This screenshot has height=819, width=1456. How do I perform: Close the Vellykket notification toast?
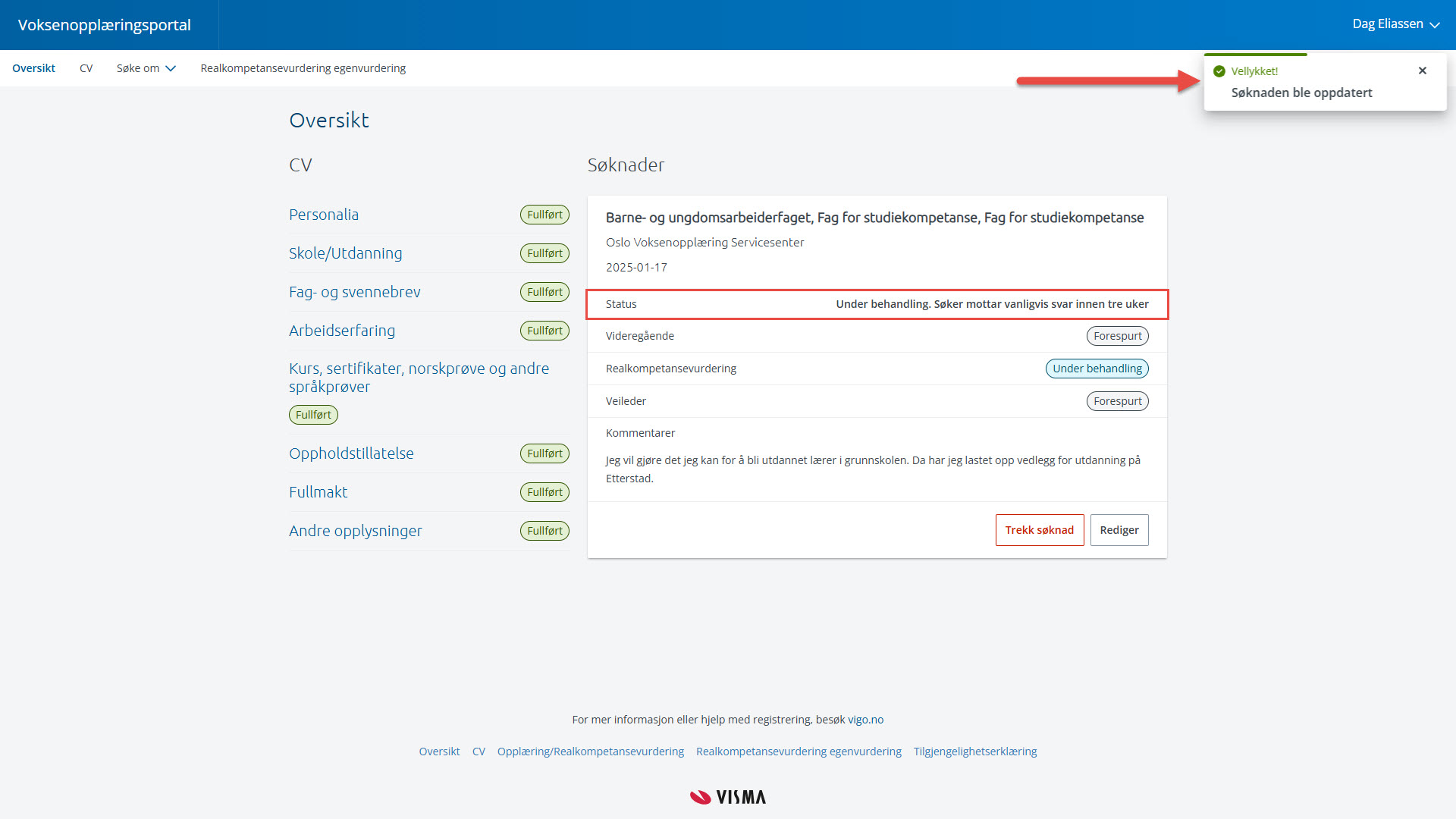pyautogui.click(x=1422, y=71)
